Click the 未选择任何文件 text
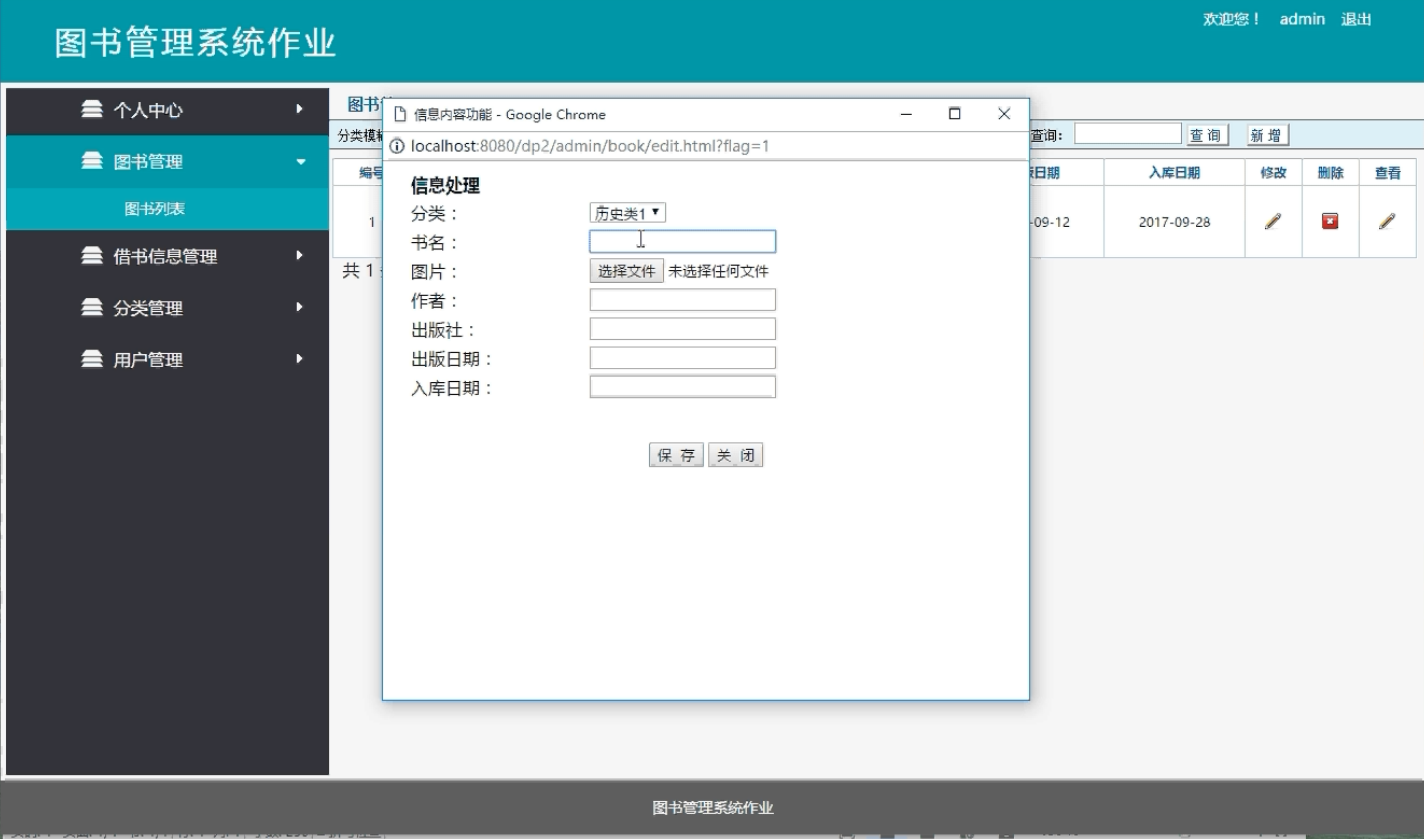The height and width of the screenshot is (839, 1424). [718, 271]
